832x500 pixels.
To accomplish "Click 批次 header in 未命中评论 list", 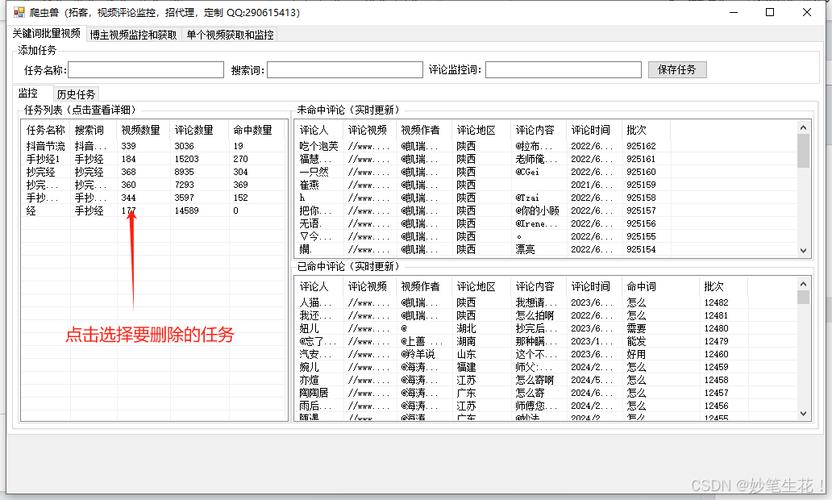I will [x=645, y=130].
